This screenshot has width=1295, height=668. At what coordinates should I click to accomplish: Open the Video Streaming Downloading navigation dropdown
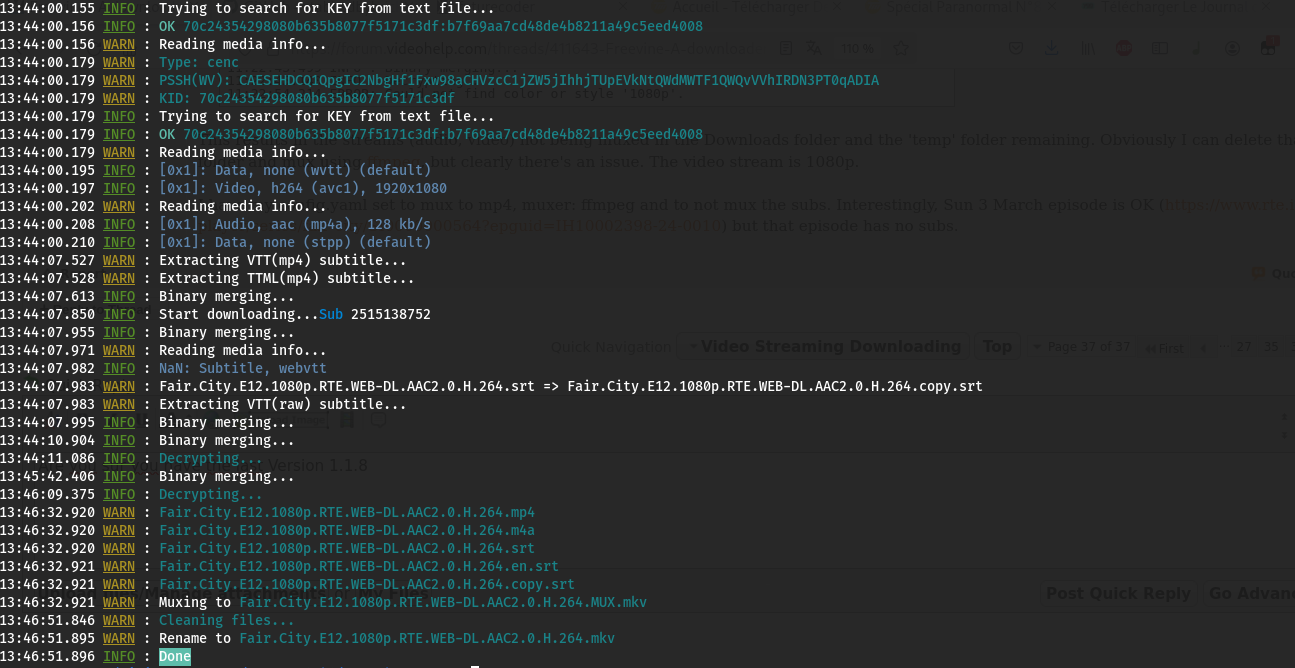(821, 347)
